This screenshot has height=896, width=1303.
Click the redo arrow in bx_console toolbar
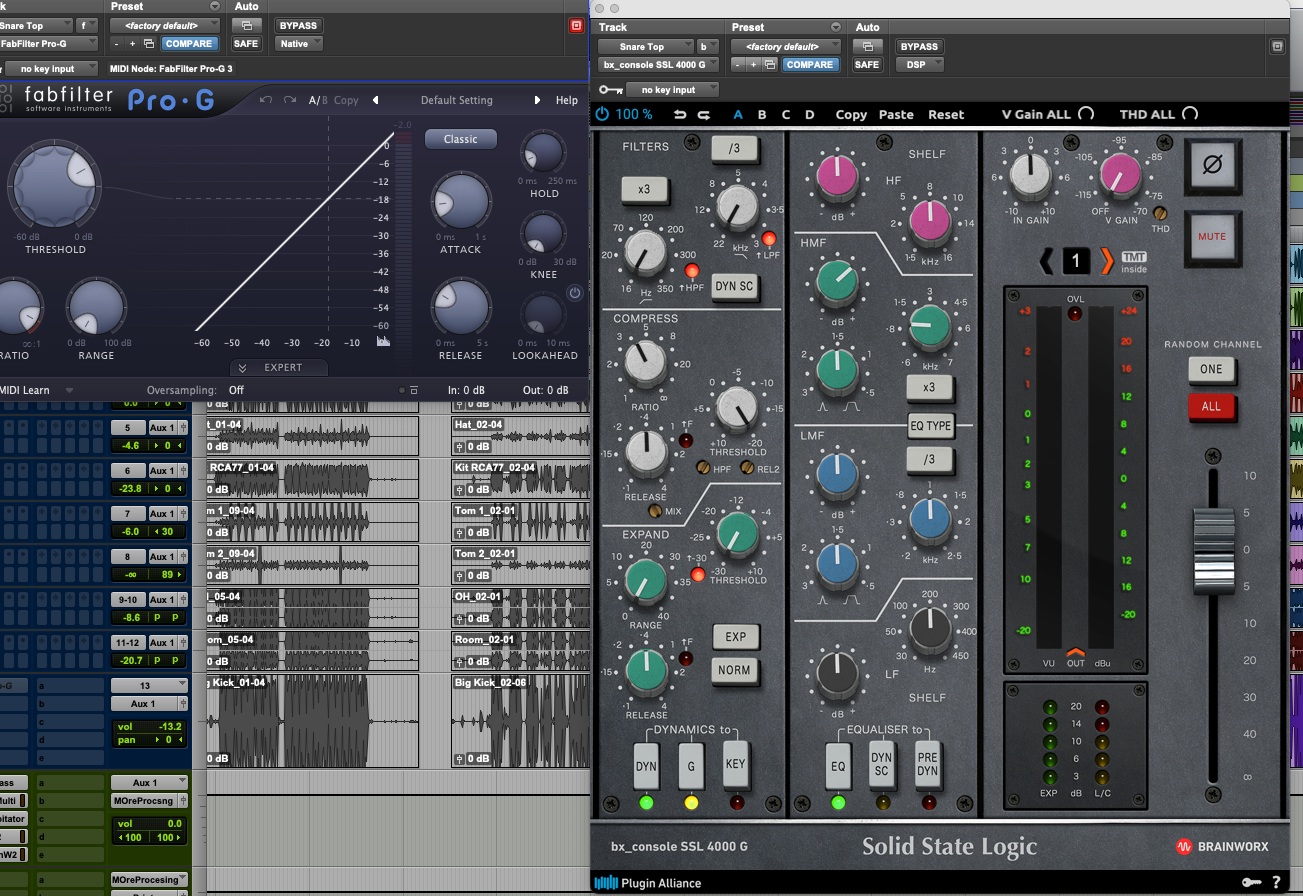coord(703,114)
